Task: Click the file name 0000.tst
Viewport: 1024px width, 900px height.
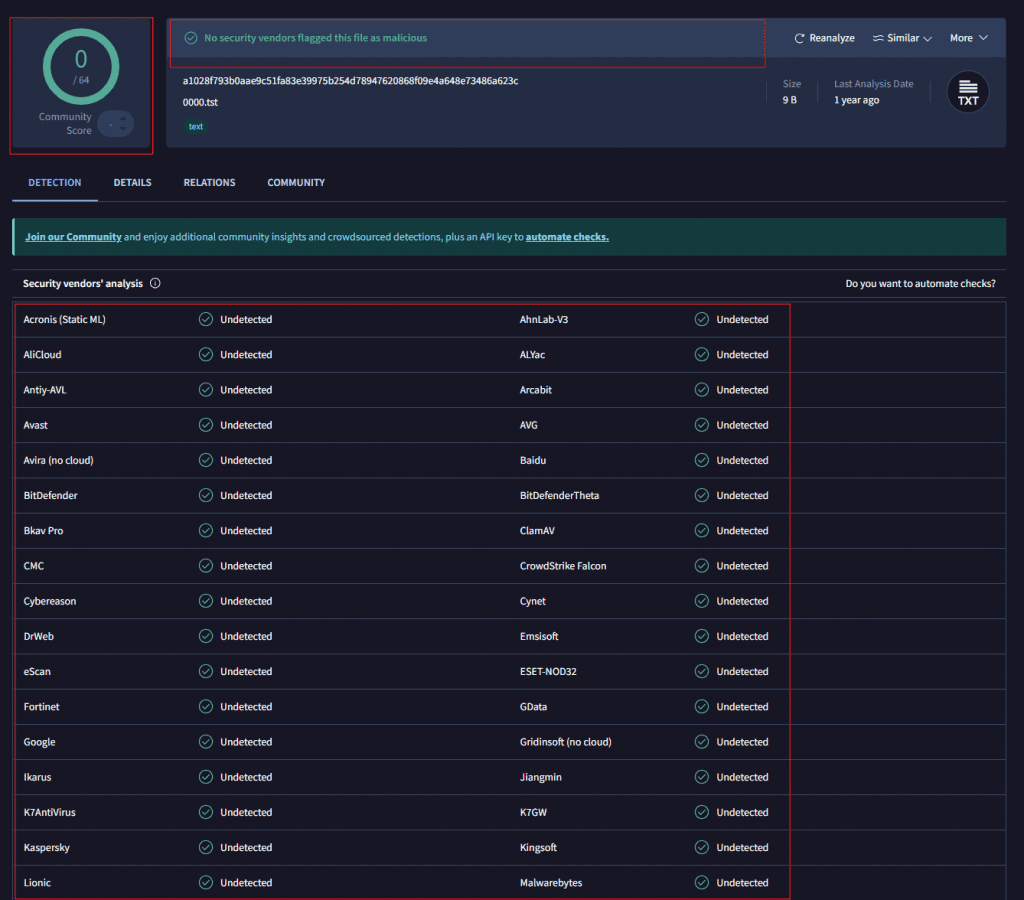Action: pyautogui.click(x=200, y=103)
